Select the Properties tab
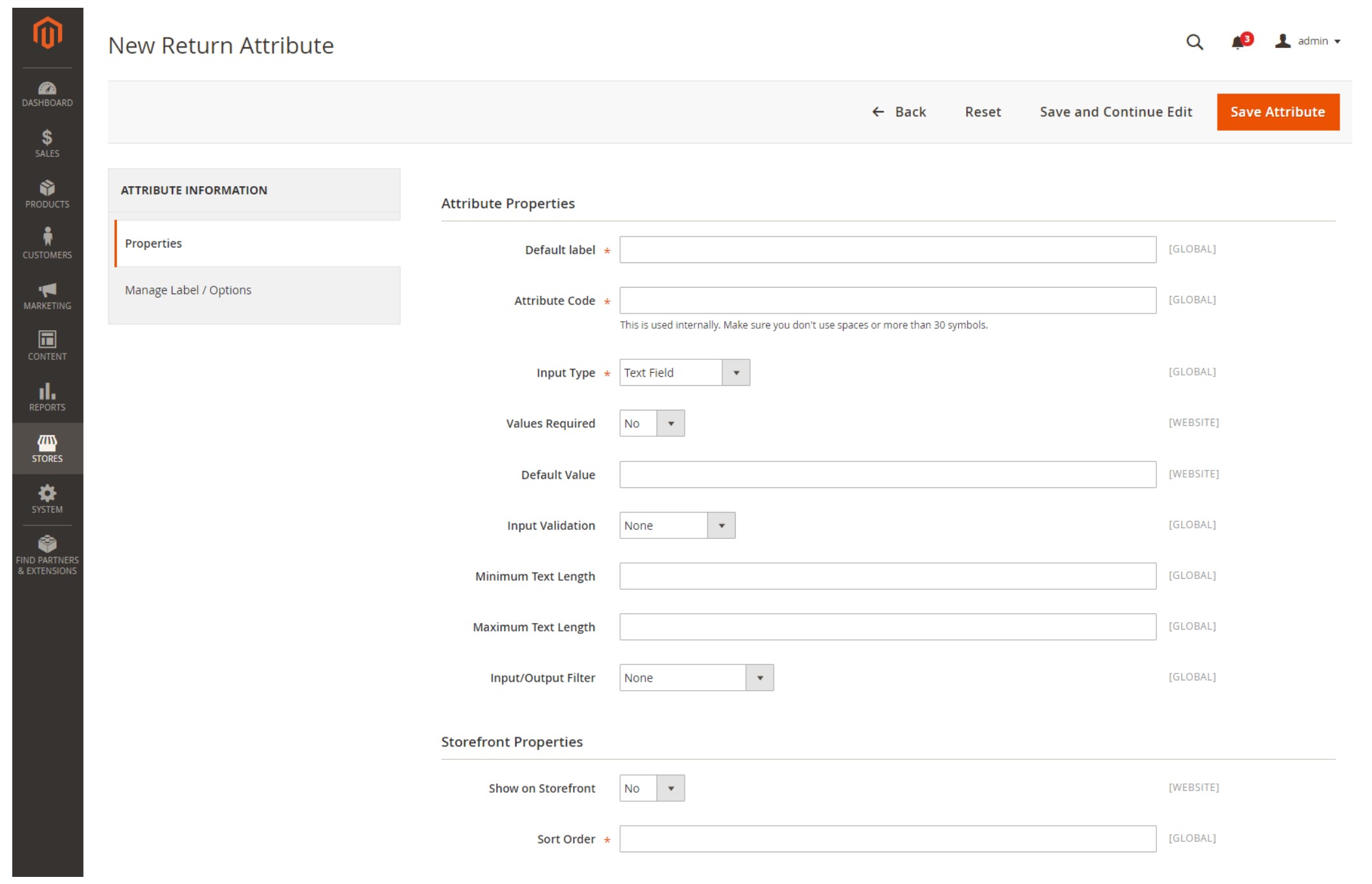 coord(153,243)
